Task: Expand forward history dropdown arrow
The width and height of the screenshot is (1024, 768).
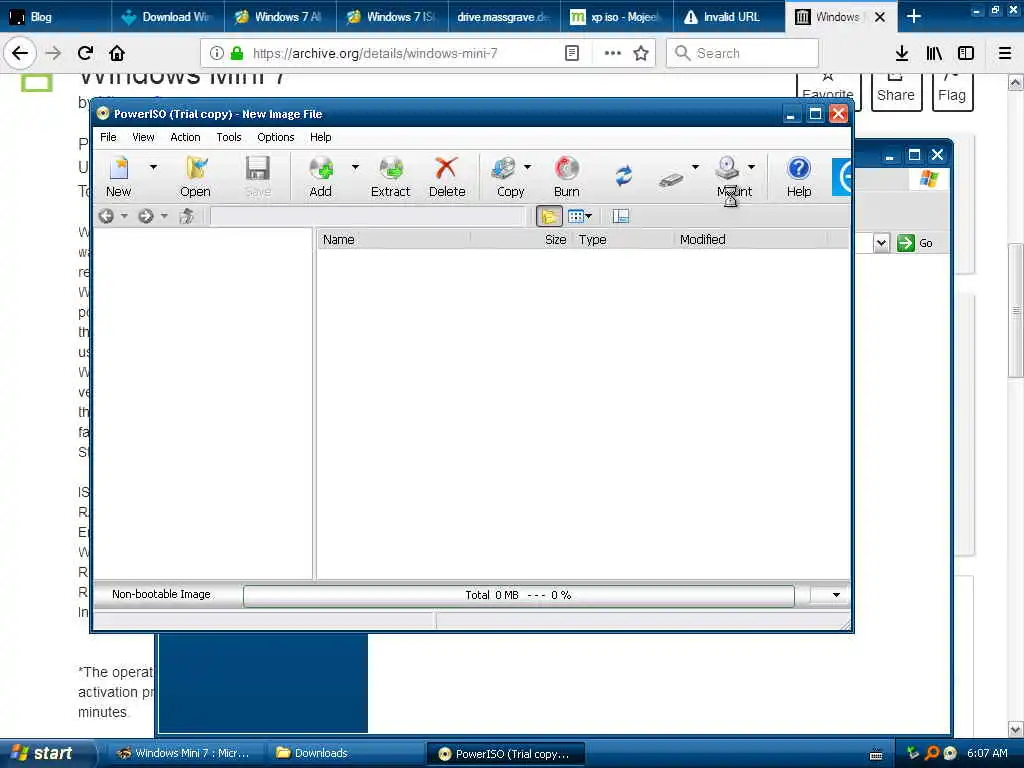Action: pyautogui.click(x=164, y=216)
